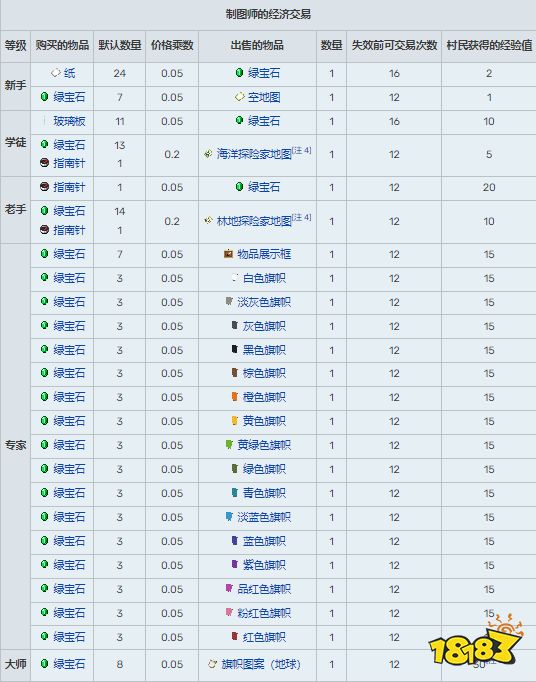Click the banner pattern icon beside 旗帜图案

pos(213,664)
